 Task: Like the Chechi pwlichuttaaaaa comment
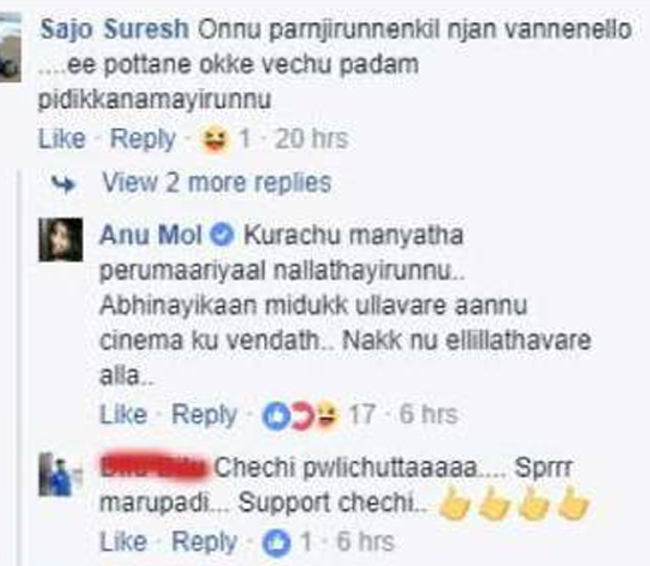coord(123,542)
